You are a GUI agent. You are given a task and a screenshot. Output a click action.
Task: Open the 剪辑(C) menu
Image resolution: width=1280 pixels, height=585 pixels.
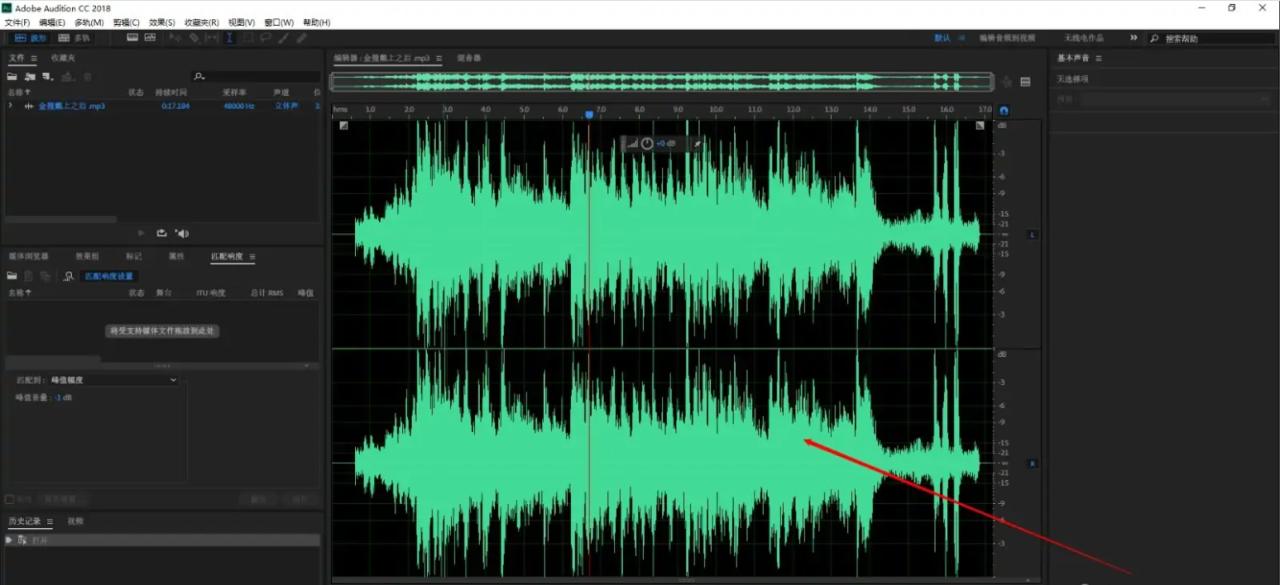(126, 22)
